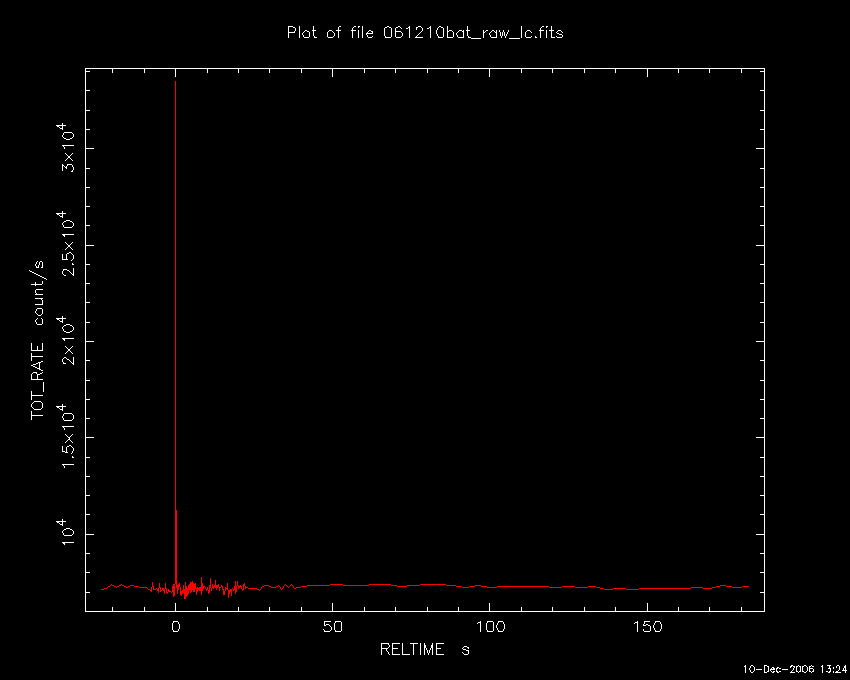Click y-axis tick label '2.5×10⁴'
850x680 pixels.
point(68,244)
